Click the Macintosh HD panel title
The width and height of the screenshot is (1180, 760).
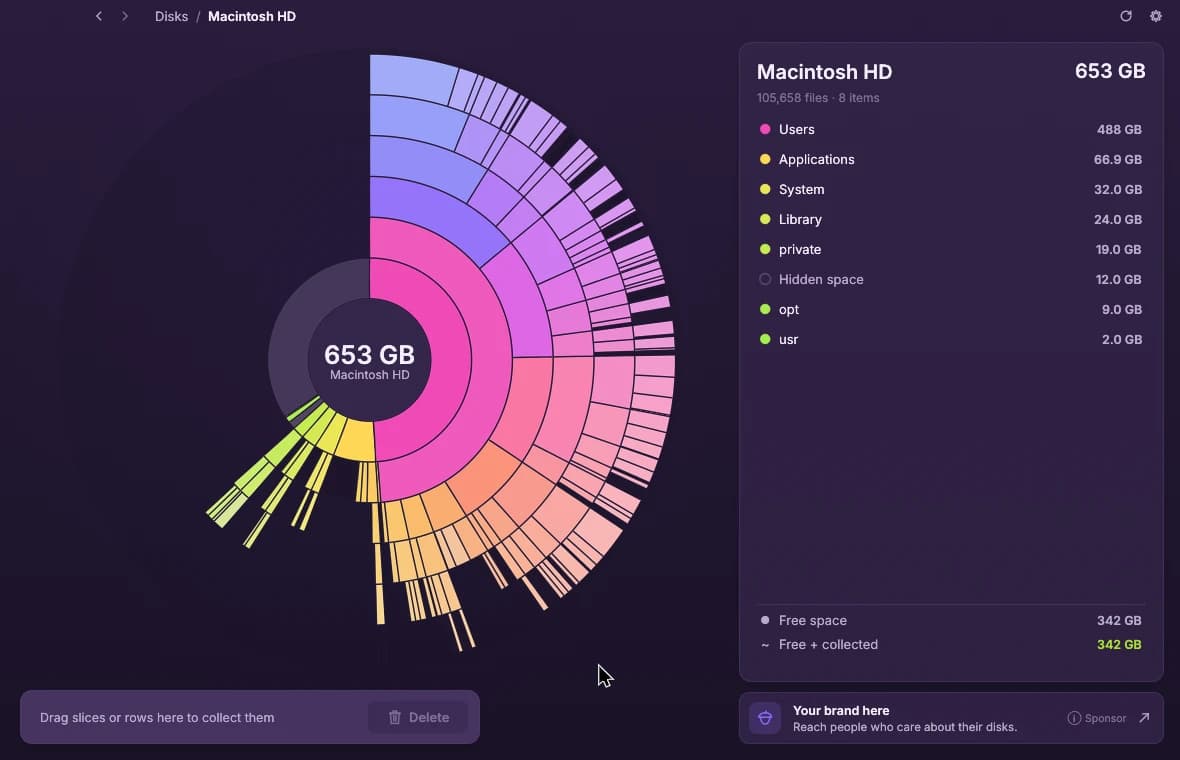pos(824,72)
